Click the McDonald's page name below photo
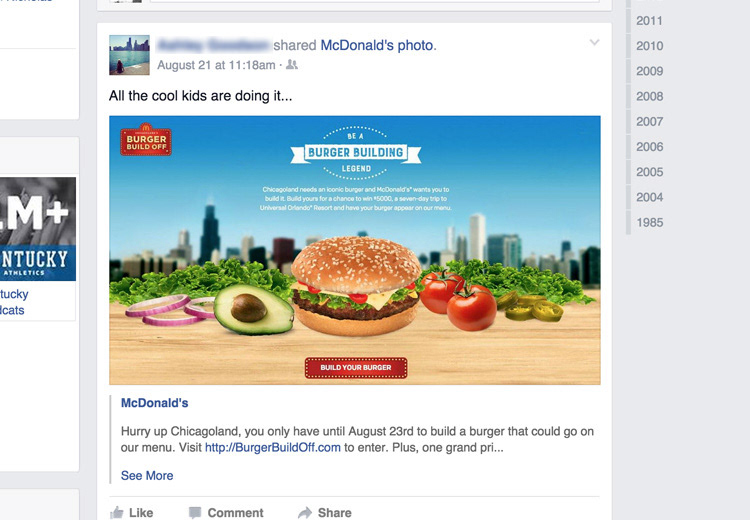Viewport: 750px width, 520px height. [154, 403]
